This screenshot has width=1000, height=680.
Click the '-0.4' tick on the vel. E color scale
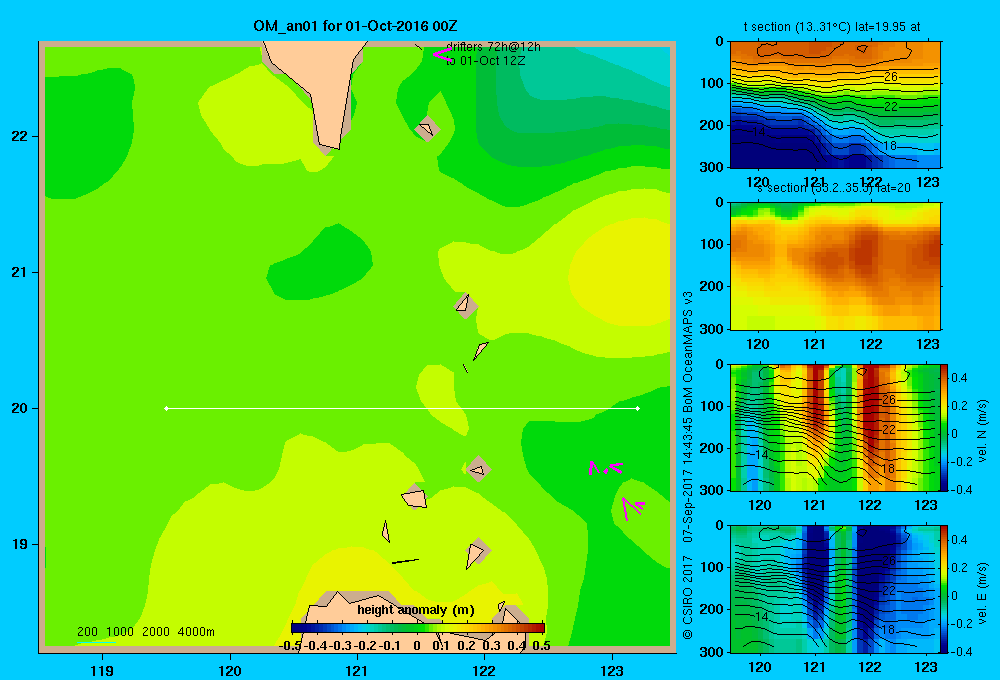tap(961, 651)
